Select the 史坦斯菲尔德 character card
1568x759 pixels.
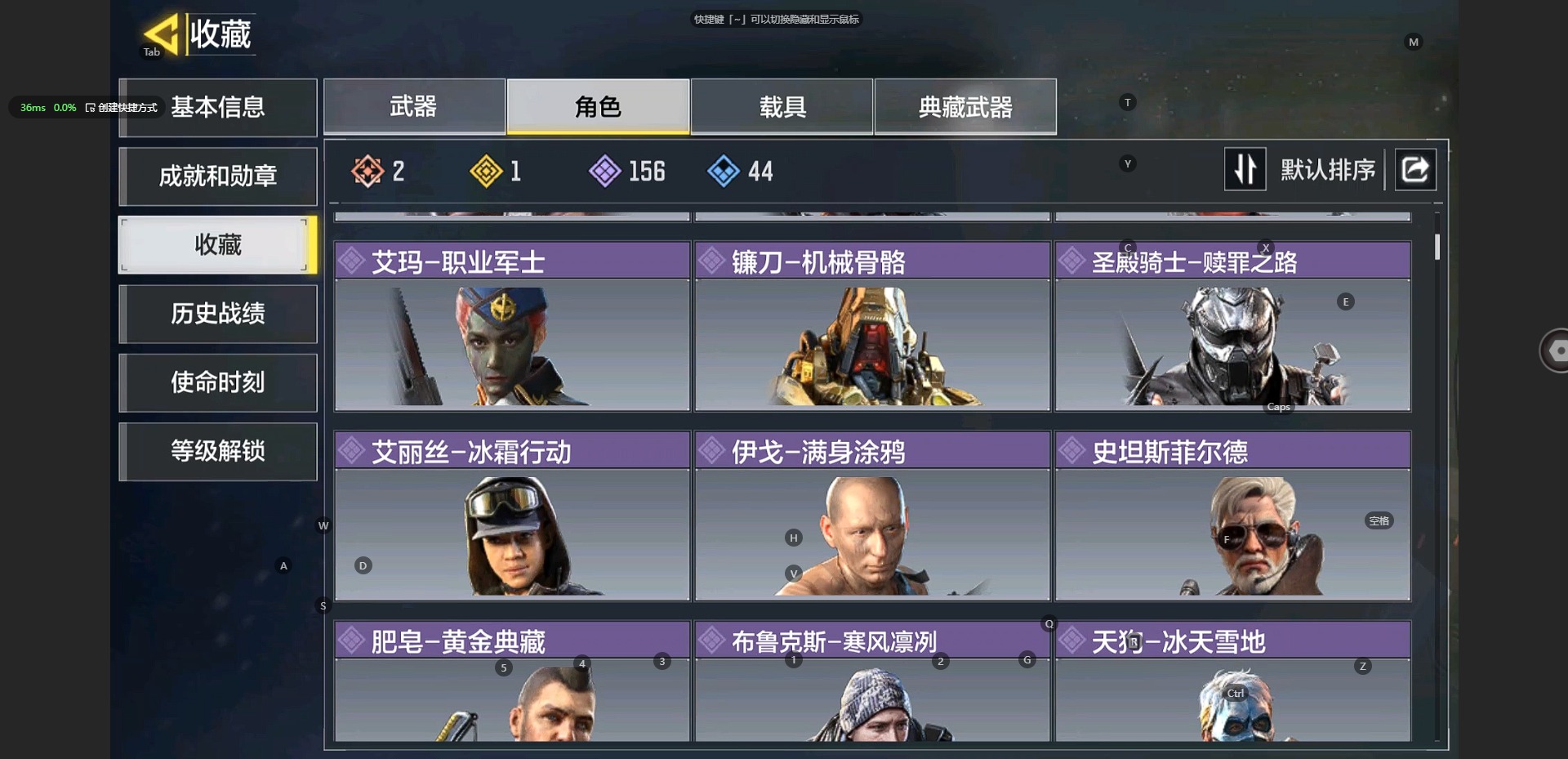point(1232,516)
